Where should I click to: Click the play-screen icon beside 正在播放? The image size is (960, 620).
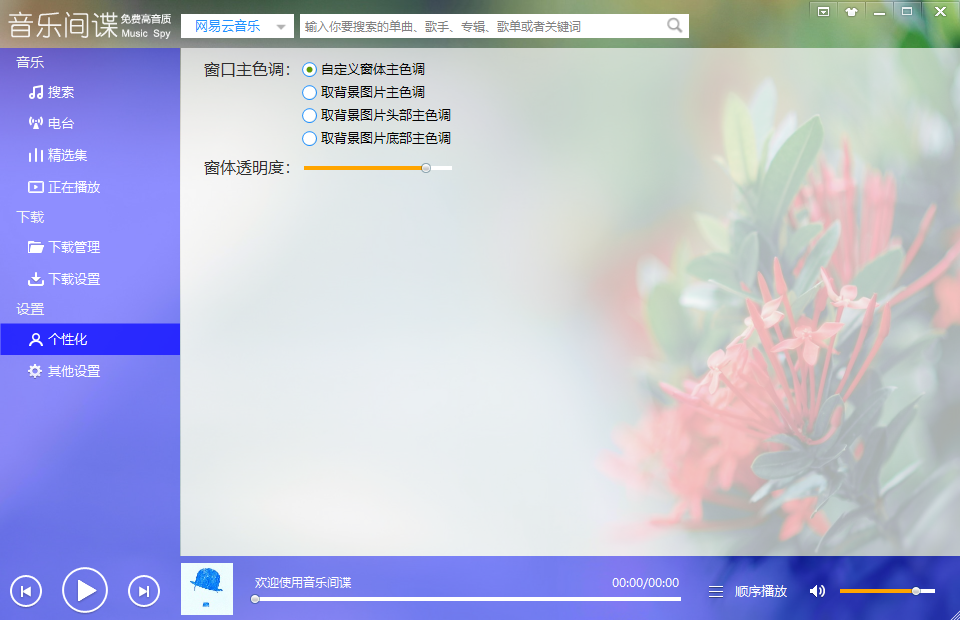click(36, 187)
